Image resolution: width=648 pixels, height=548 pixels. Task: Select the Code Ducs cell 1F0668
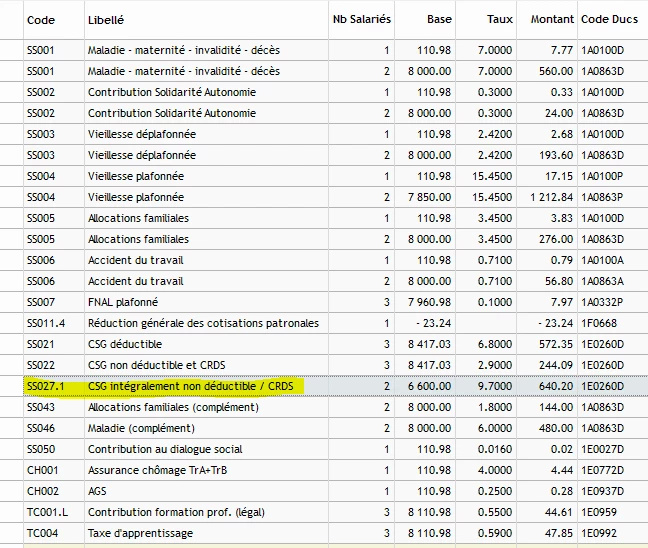point(597,323)
